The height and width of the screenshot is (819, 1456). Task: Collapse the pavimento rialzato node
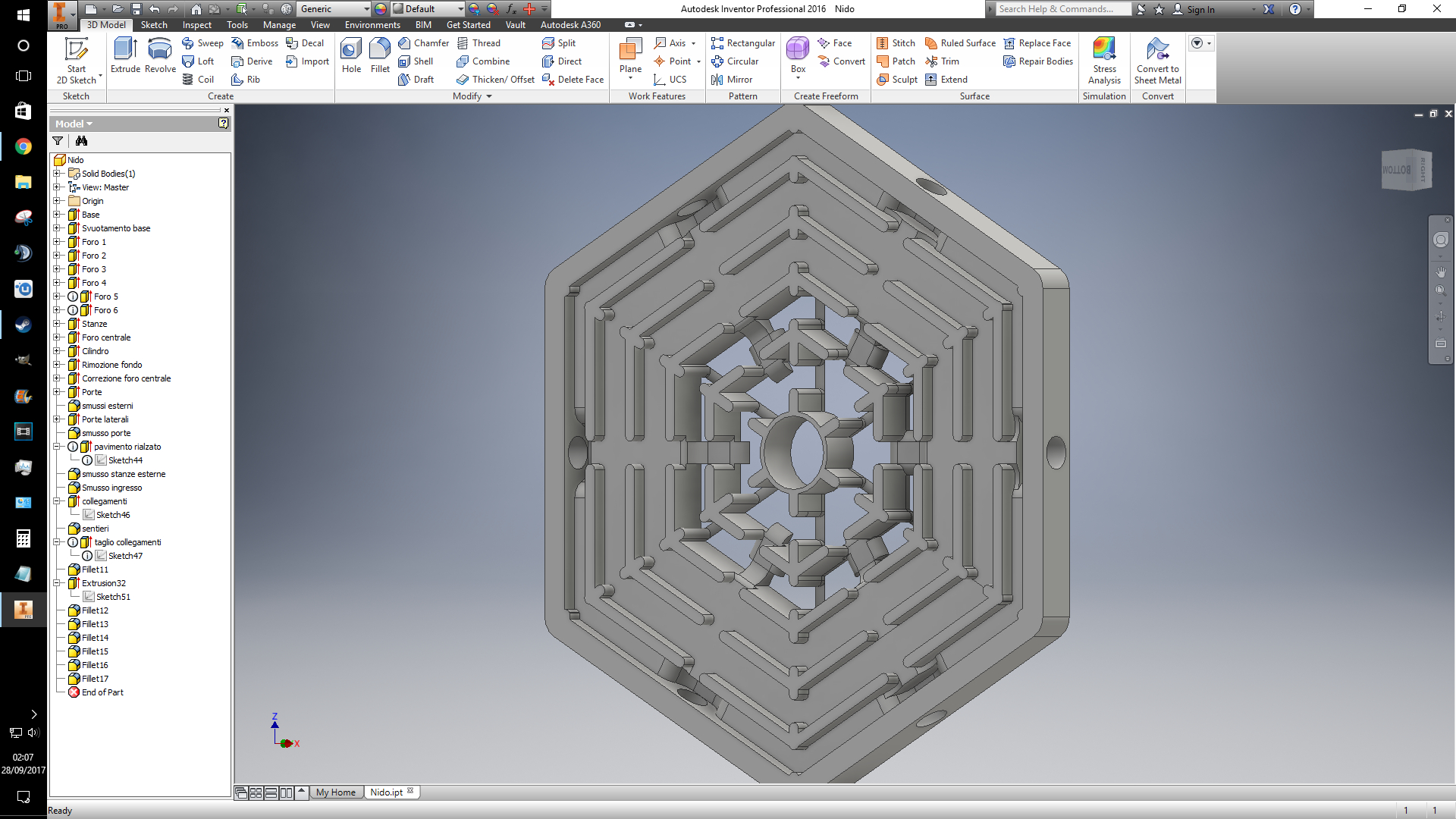pyautogui.click(x=57, y=447)
